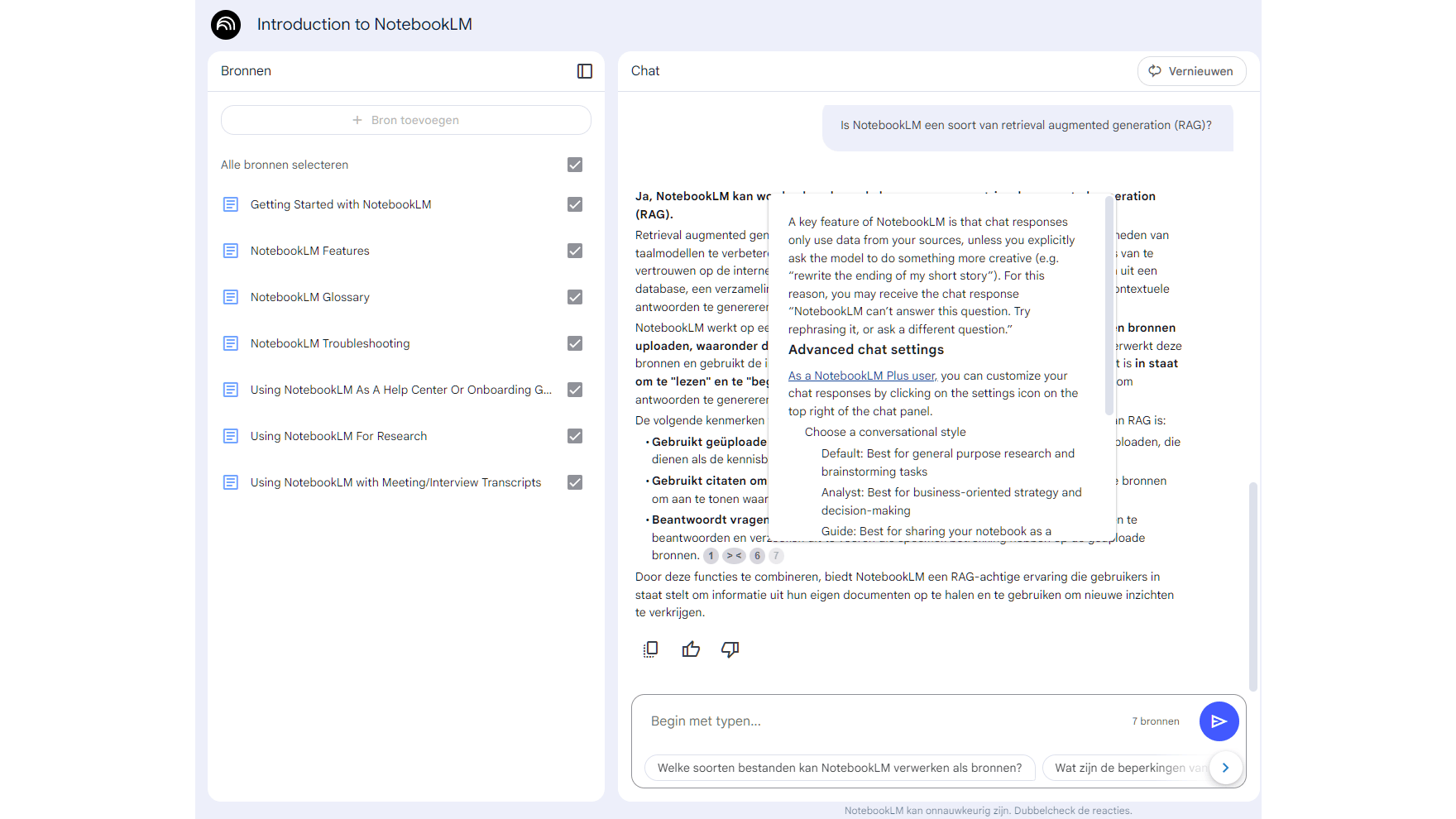Click the "Advanced chat settings" heading in popup
Image resolution: width=1456 pixels, height=819 pixels.
866,350
